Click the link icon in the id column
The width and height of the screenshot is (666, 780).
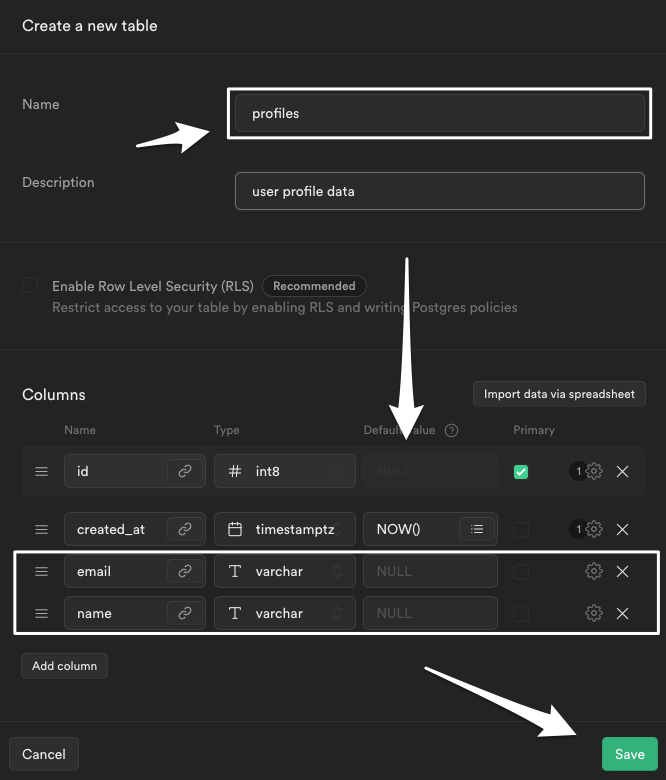(x=185, y=471)
